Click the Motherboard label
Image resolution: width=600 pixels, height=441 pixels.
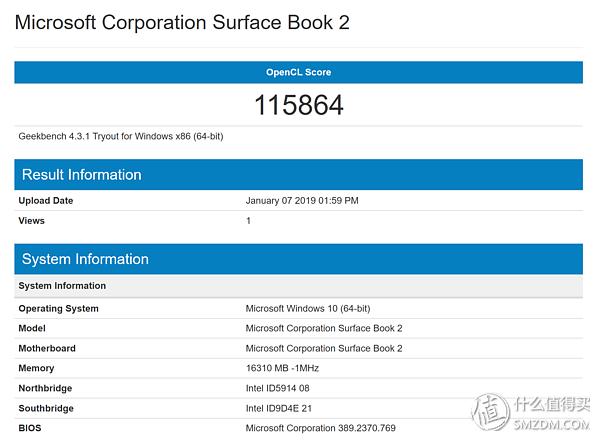pyautogui.click(x=47, y=348)
